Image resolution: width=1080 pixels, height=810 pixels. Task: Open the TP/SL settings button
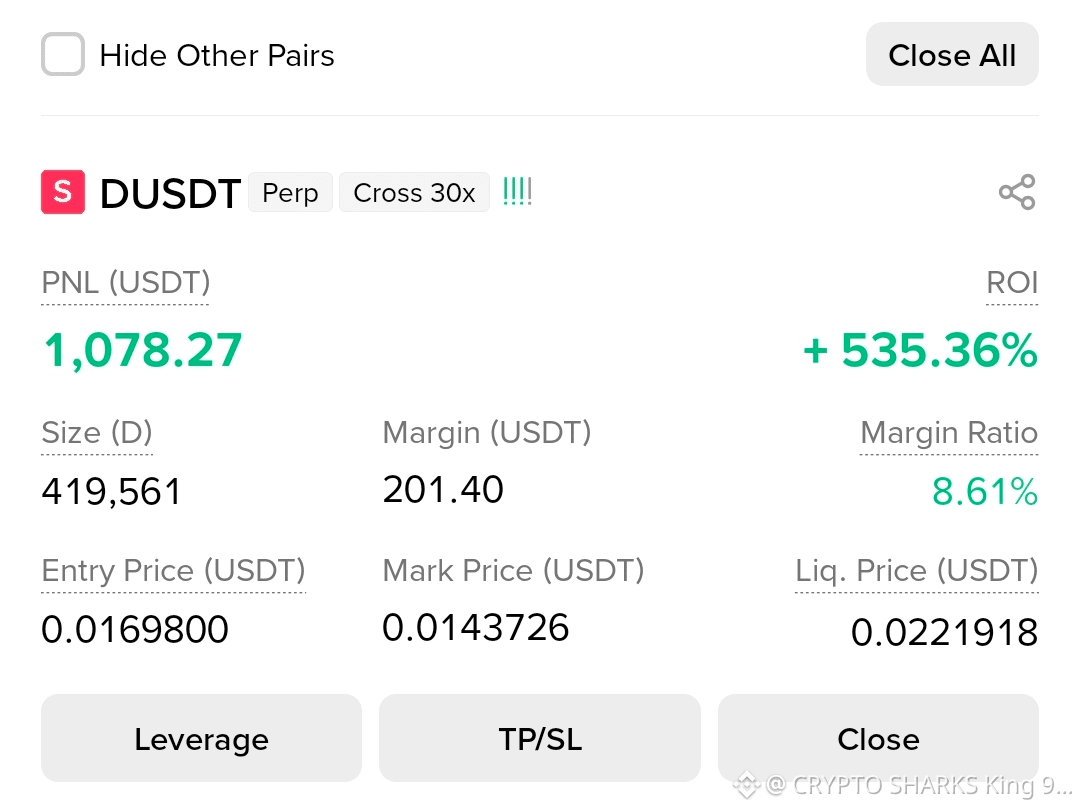point(540,738)
